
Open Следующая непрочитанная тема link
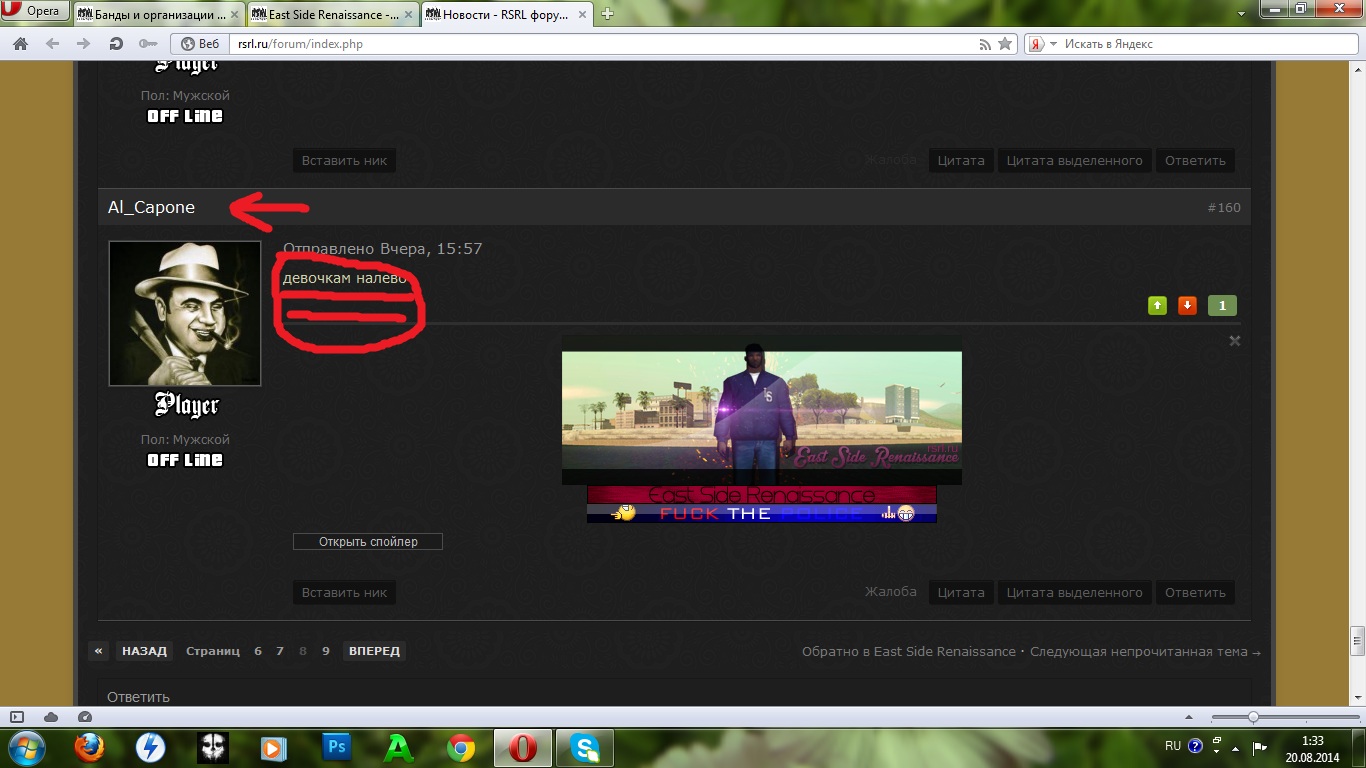[1146, 651]
